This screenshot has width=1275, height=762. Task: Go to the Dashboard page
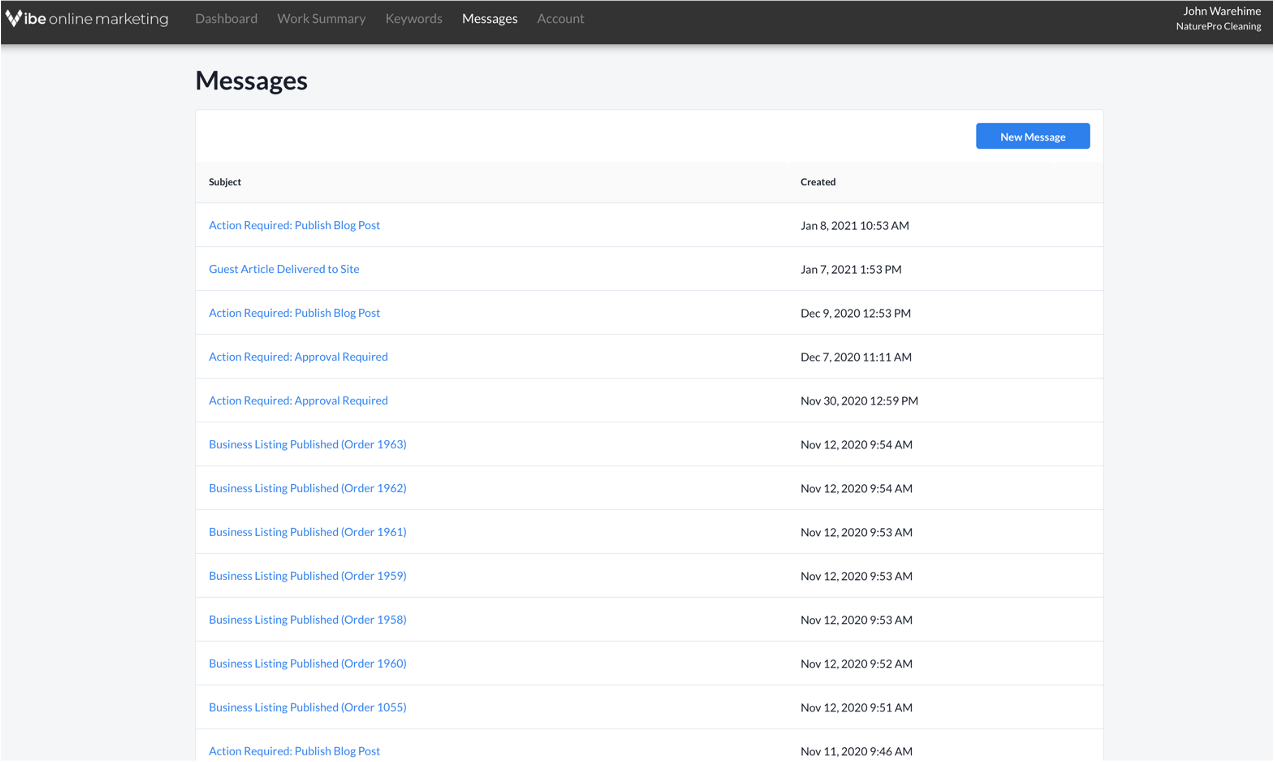tap(226, 19)
